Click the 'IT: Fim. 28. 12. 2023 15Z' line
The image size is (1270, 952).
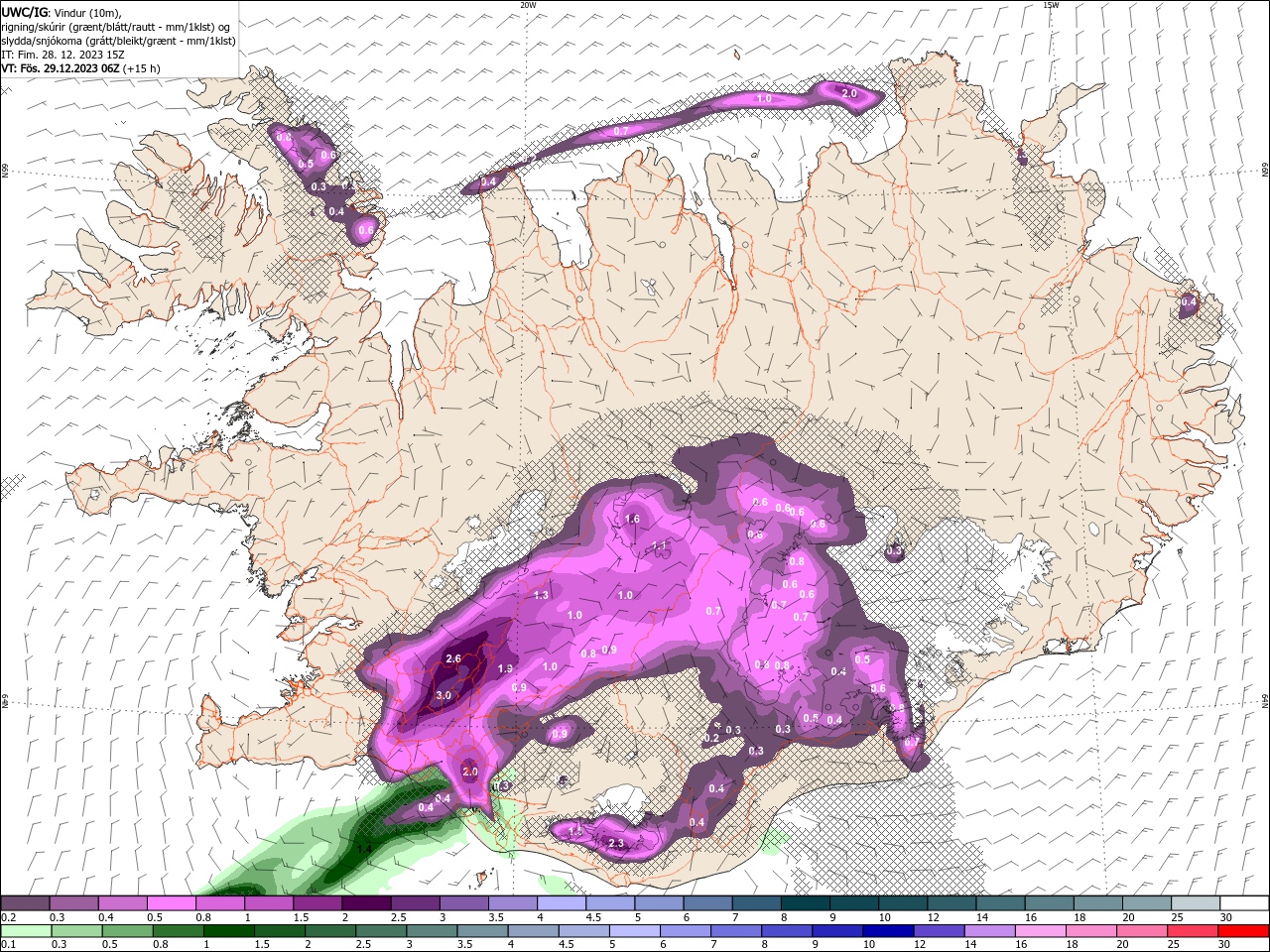click(x=63, y=55)
